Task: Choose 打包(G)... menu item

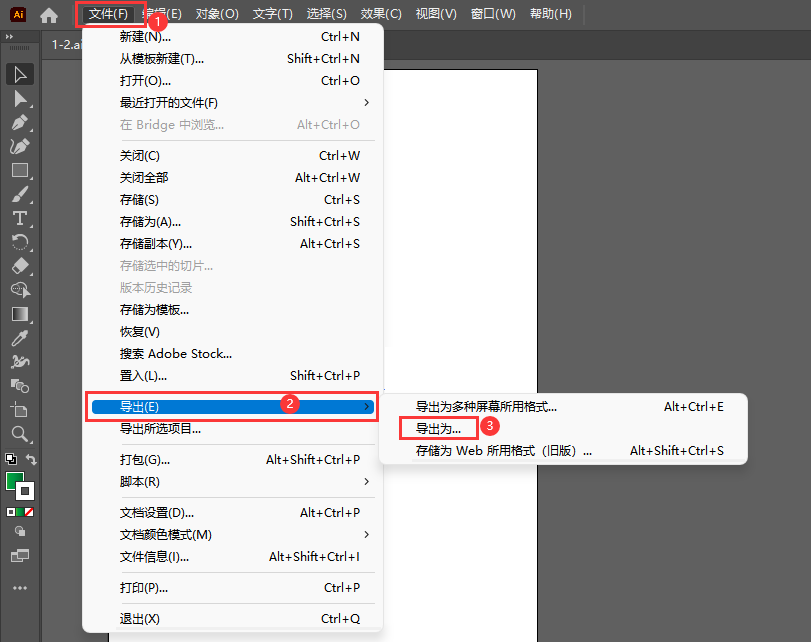Action: (233, 459)
